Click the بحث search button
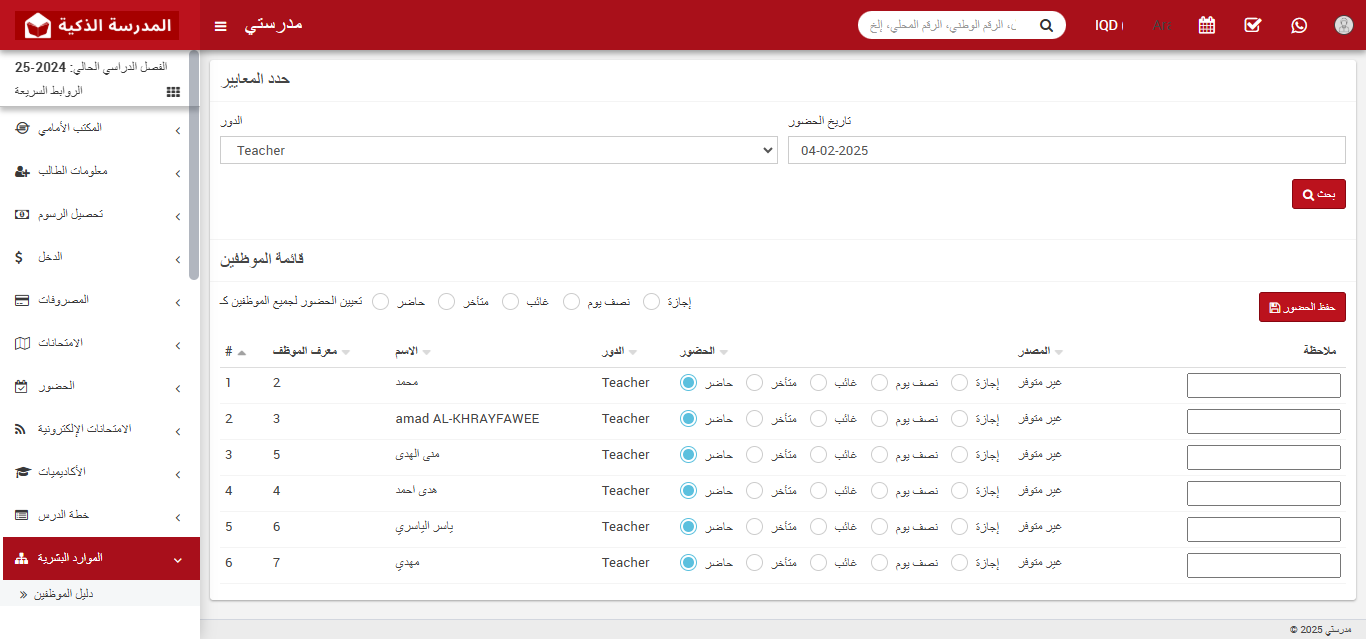This screenshot has width=1366, height=640. click(x=1318, y=193)
